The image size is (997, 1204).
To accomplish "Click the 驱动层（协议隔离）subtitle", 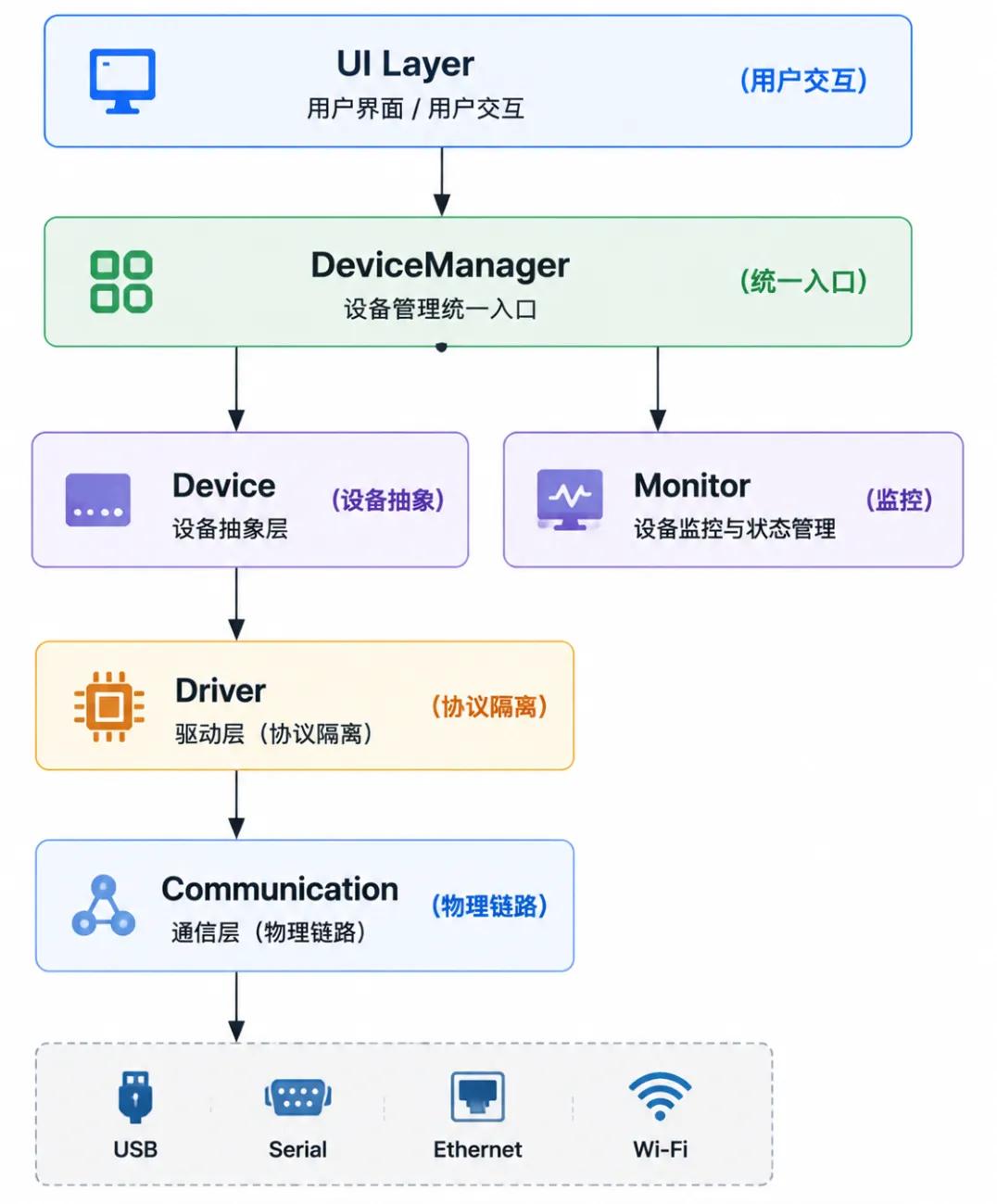I will (x=275, y=734).
